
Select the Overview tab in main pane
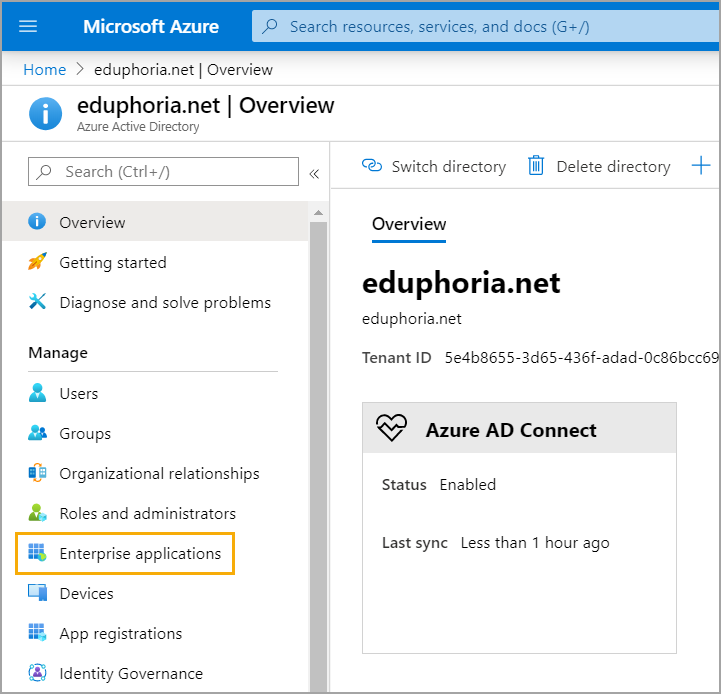click(x=409, y=225)
